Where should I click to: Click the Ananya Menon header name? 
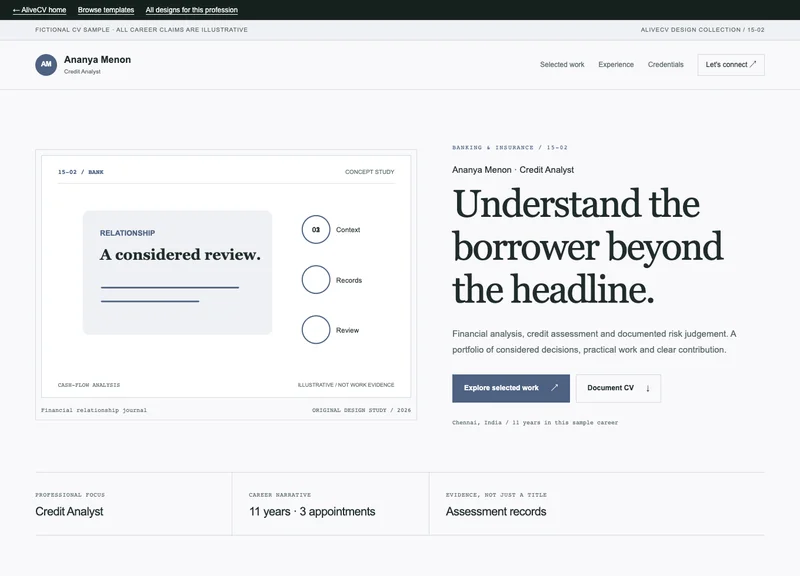coord(97,60)
